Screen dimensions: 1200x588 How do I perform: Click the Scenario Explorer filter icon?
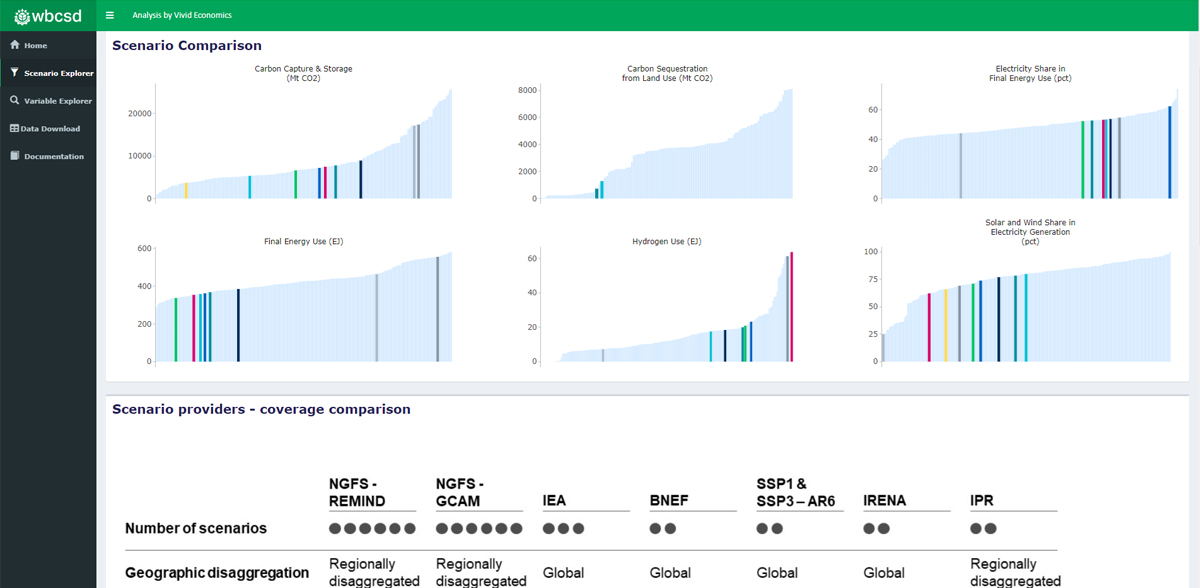coord(15,73)
